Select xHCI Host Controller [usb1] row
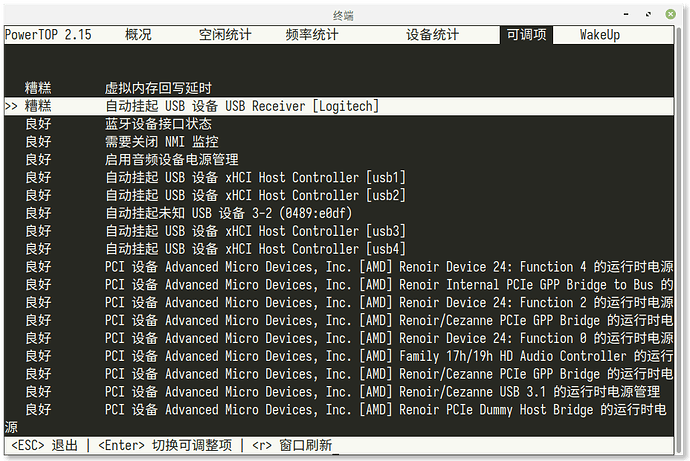 255,178
